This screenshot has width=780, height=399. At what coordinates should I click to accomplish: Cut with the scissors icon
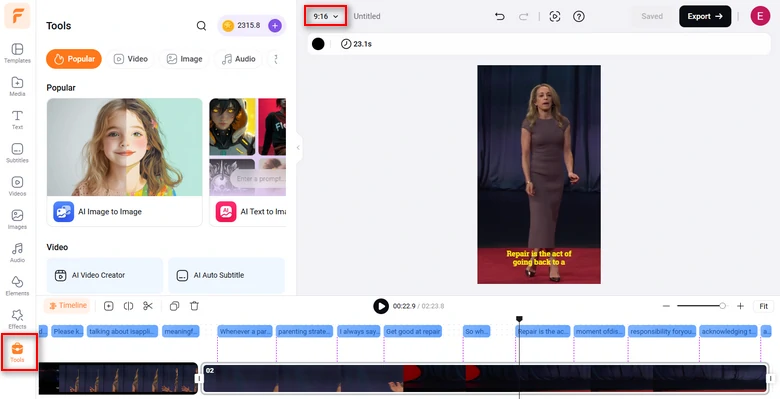tap(148, 306)
